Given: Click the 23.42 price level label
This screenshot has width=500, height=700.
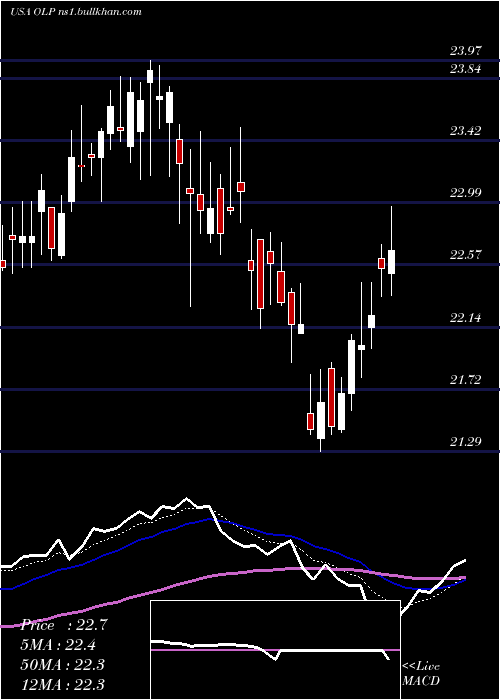Looking at the screenshot, I should (465, 130).
